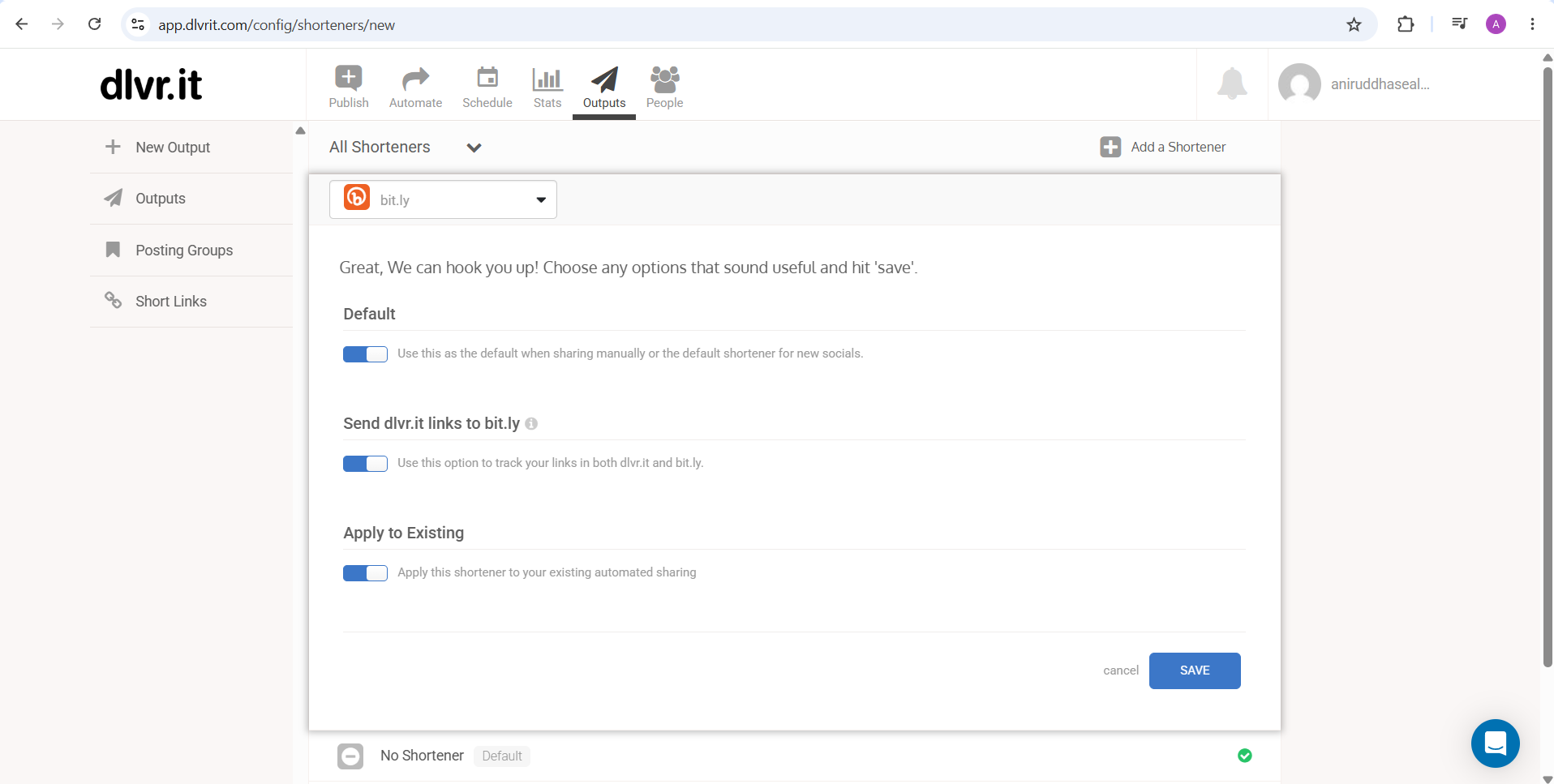Click the user profile avatar
The width and height of the screenshot is (1554, 784).
[x=1299, y=84]
